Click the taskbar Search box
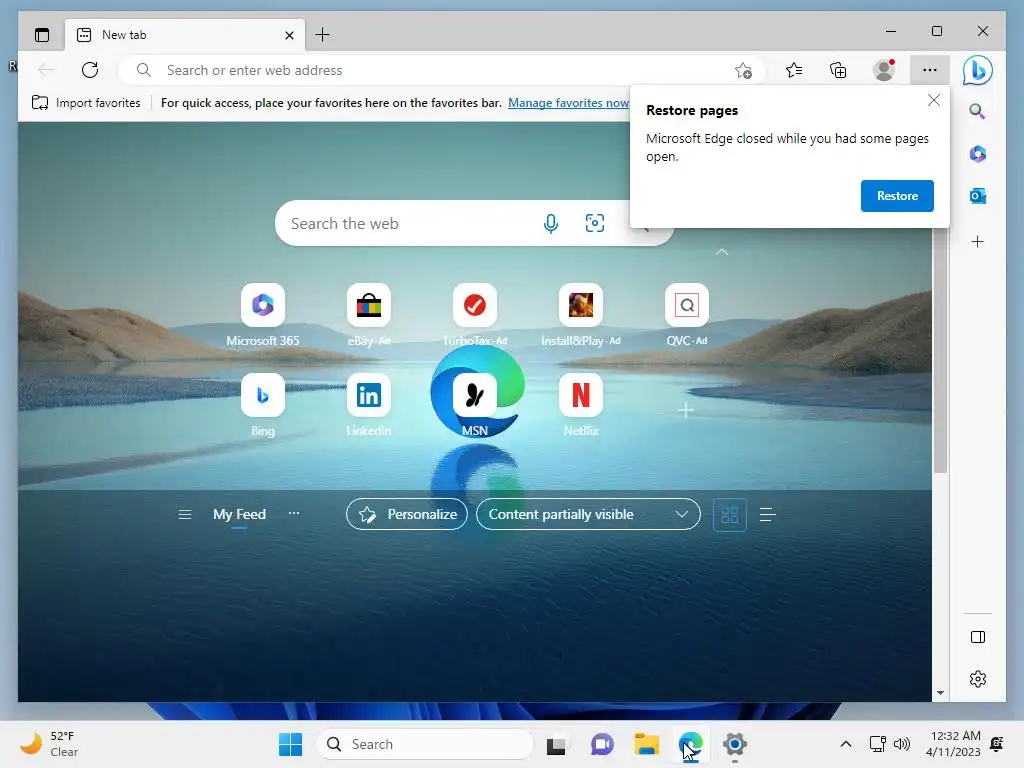Viewport: 1024px width, 768px height. 426,744
